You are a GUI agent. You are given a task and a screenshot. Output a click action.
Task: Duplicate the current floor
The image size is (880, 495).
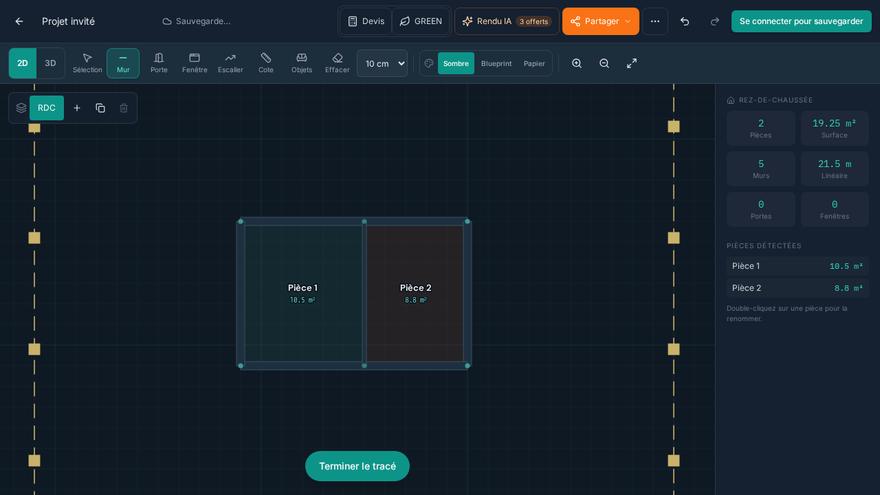100,108
